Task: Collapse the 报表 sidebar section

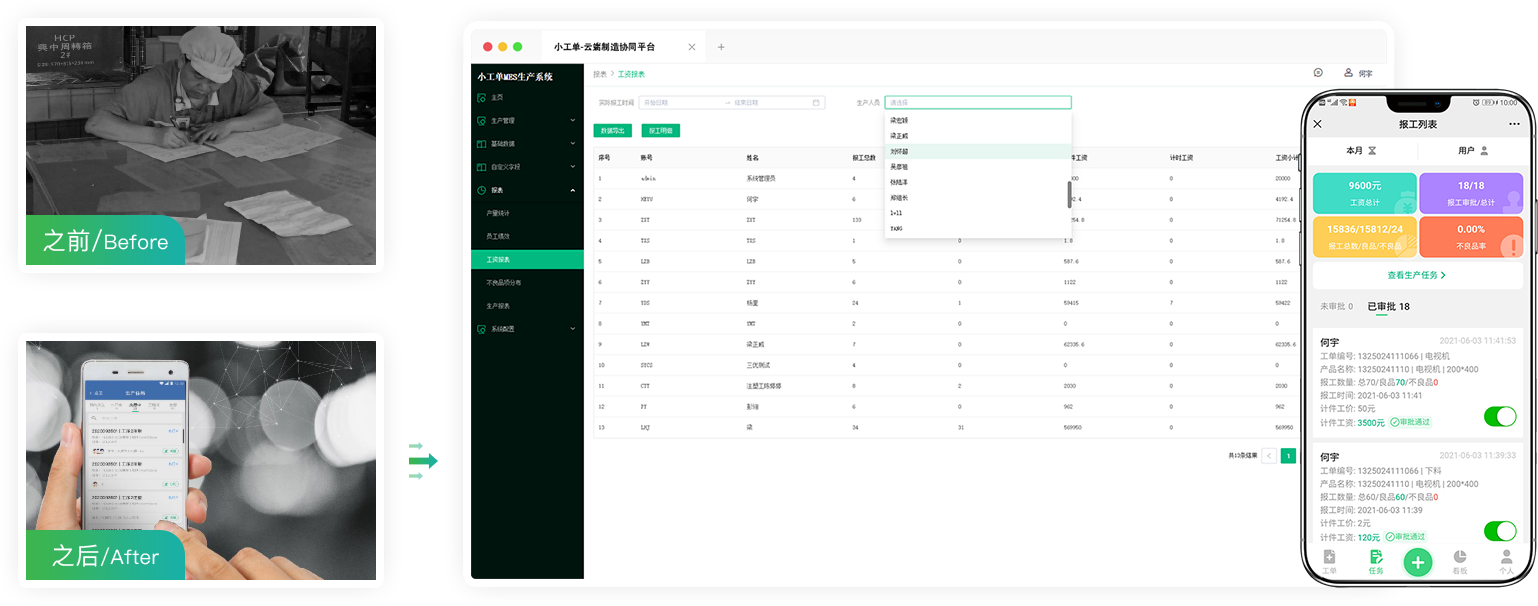Action: (x=572, y=190)
